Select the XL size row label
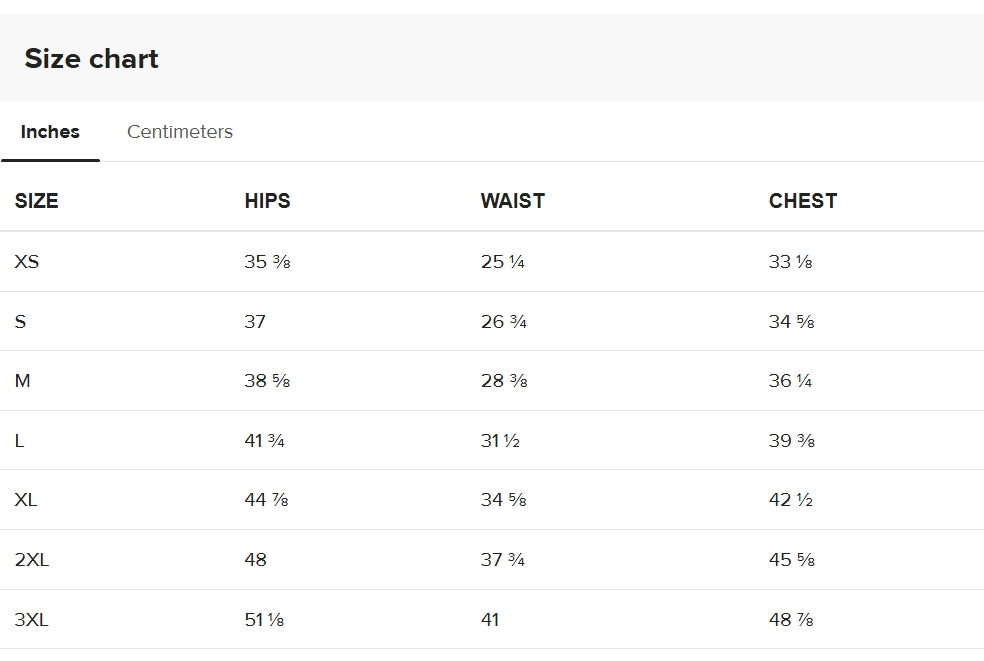The width and height of the screenshot is (984, 661). click(x=26, y=500)
